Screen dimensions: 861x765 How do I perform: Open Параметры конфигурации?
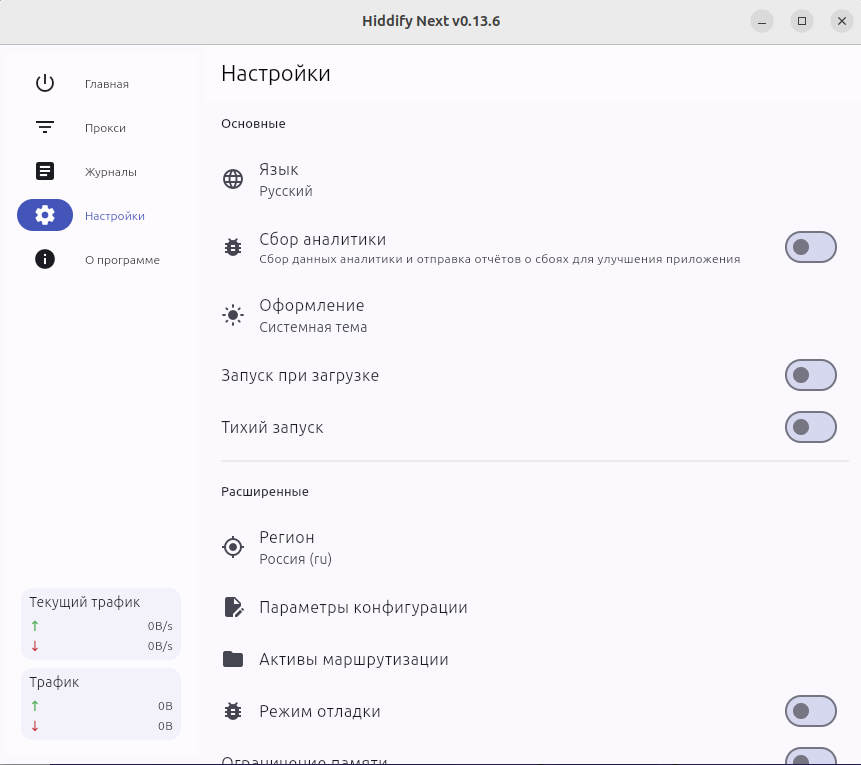(363, 607)
